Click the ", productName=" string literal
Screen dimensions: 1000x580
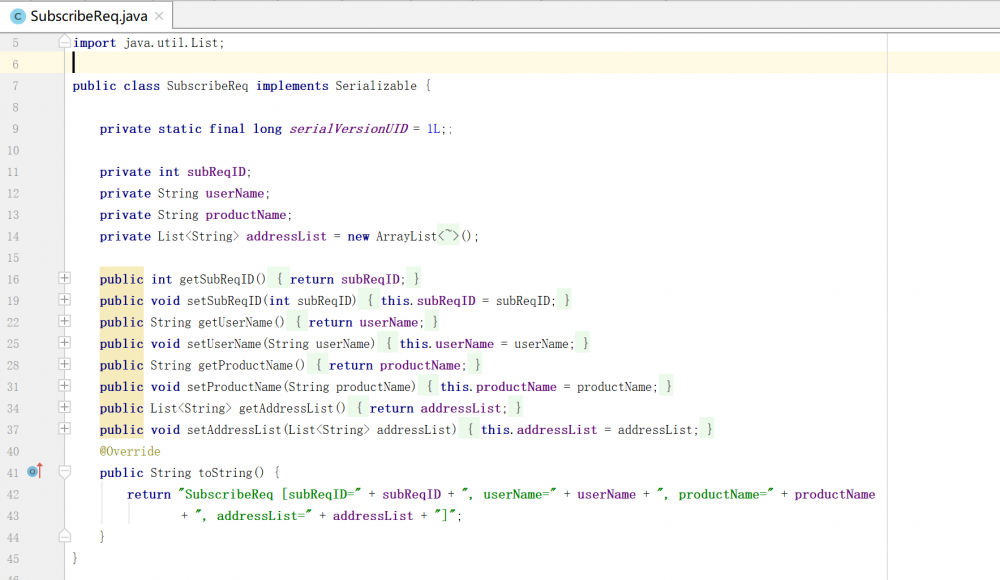(716, 494)
